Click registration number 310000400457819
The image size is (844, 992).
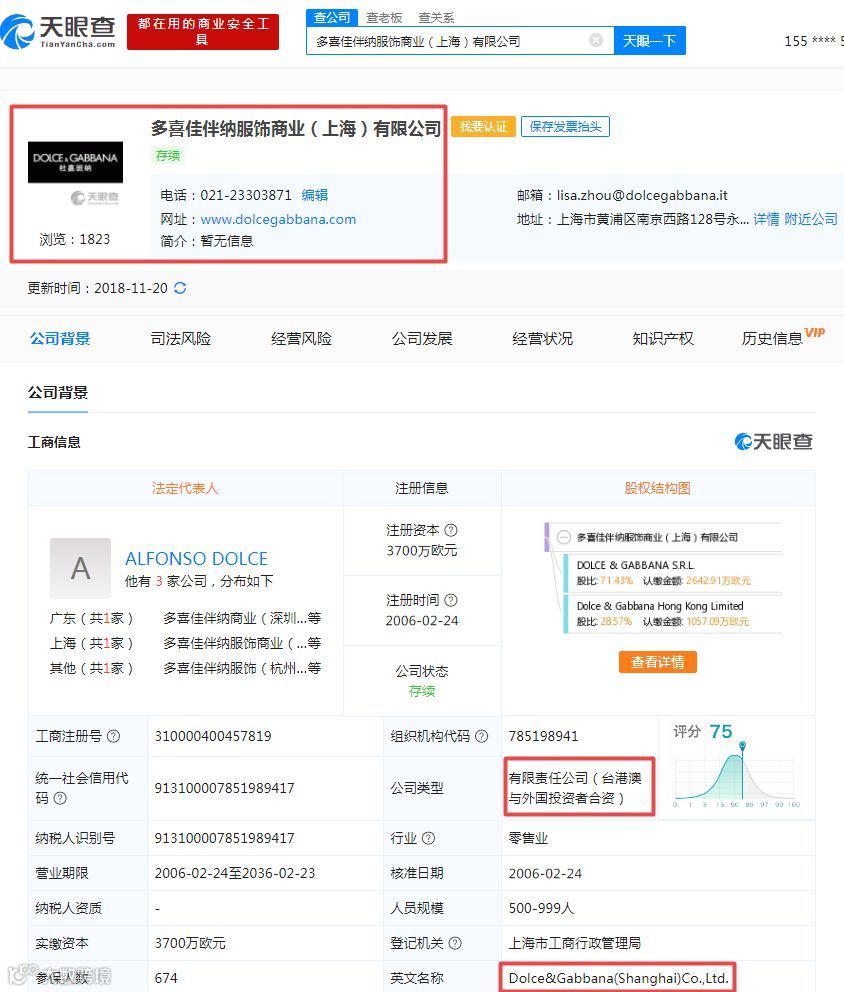[x=213, y=736]
